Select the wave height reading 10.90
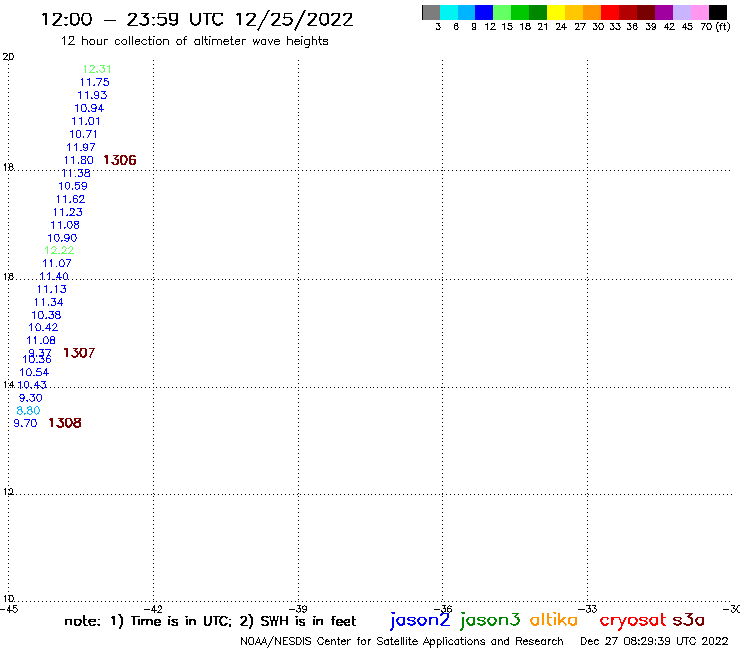The height and width of the screenshot is (650, 740). [62, 238]
